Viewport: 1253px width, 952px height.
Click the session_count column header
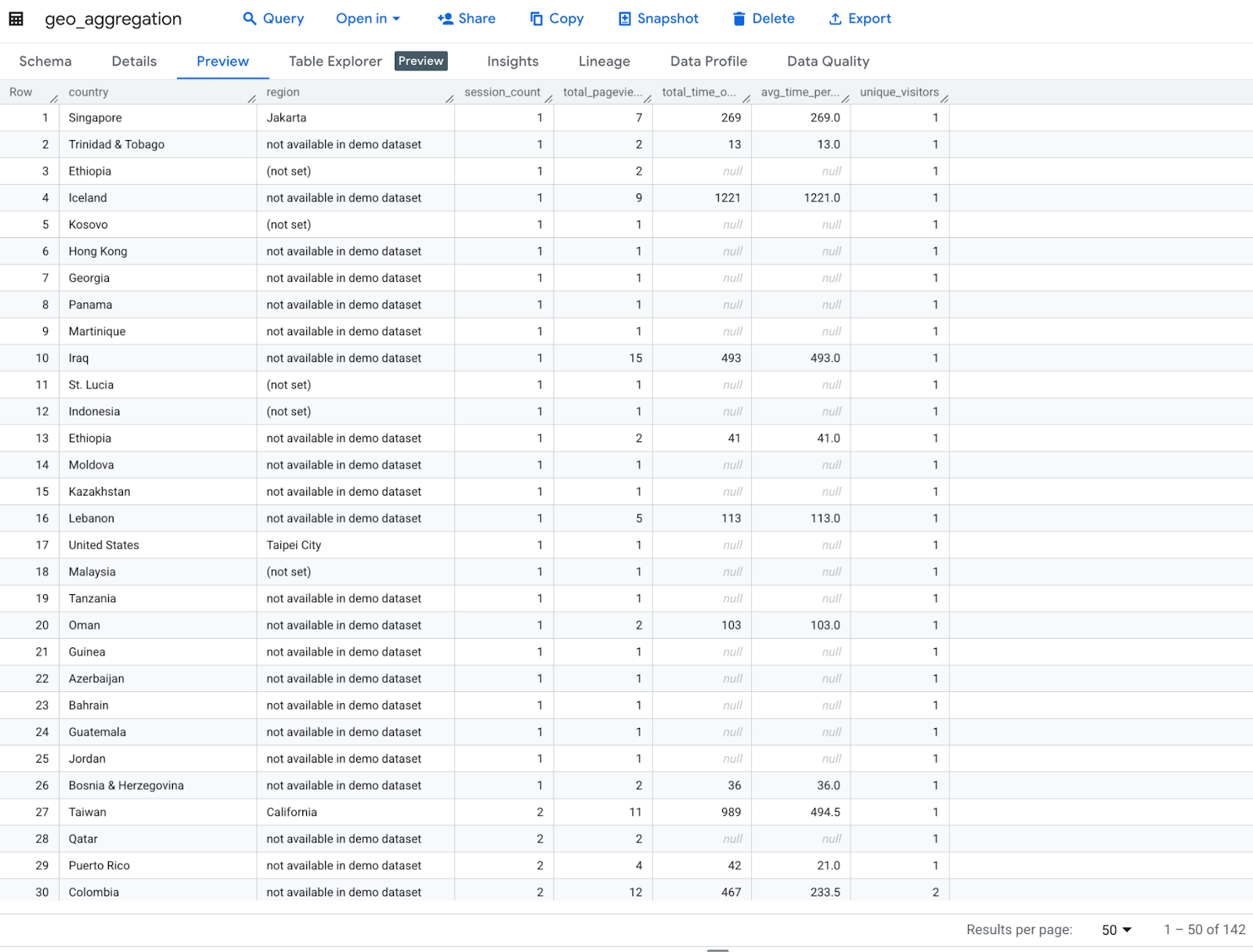click(x=502, y=92)
